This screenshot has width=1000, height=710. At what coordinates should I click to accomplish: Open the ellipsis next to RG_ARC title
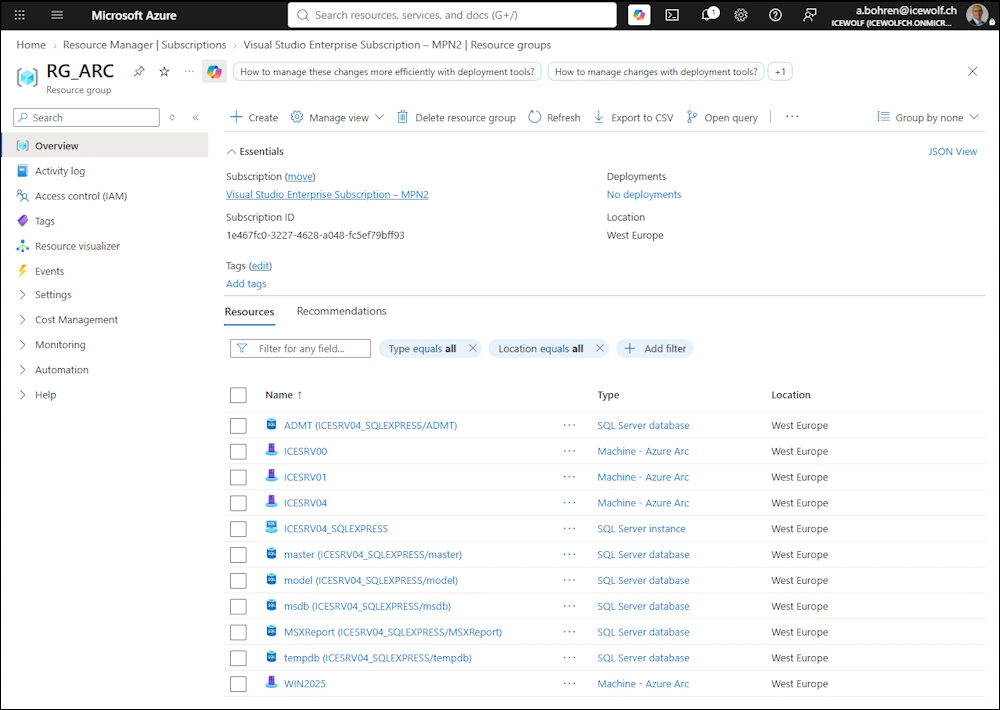(x=189, y=71)
